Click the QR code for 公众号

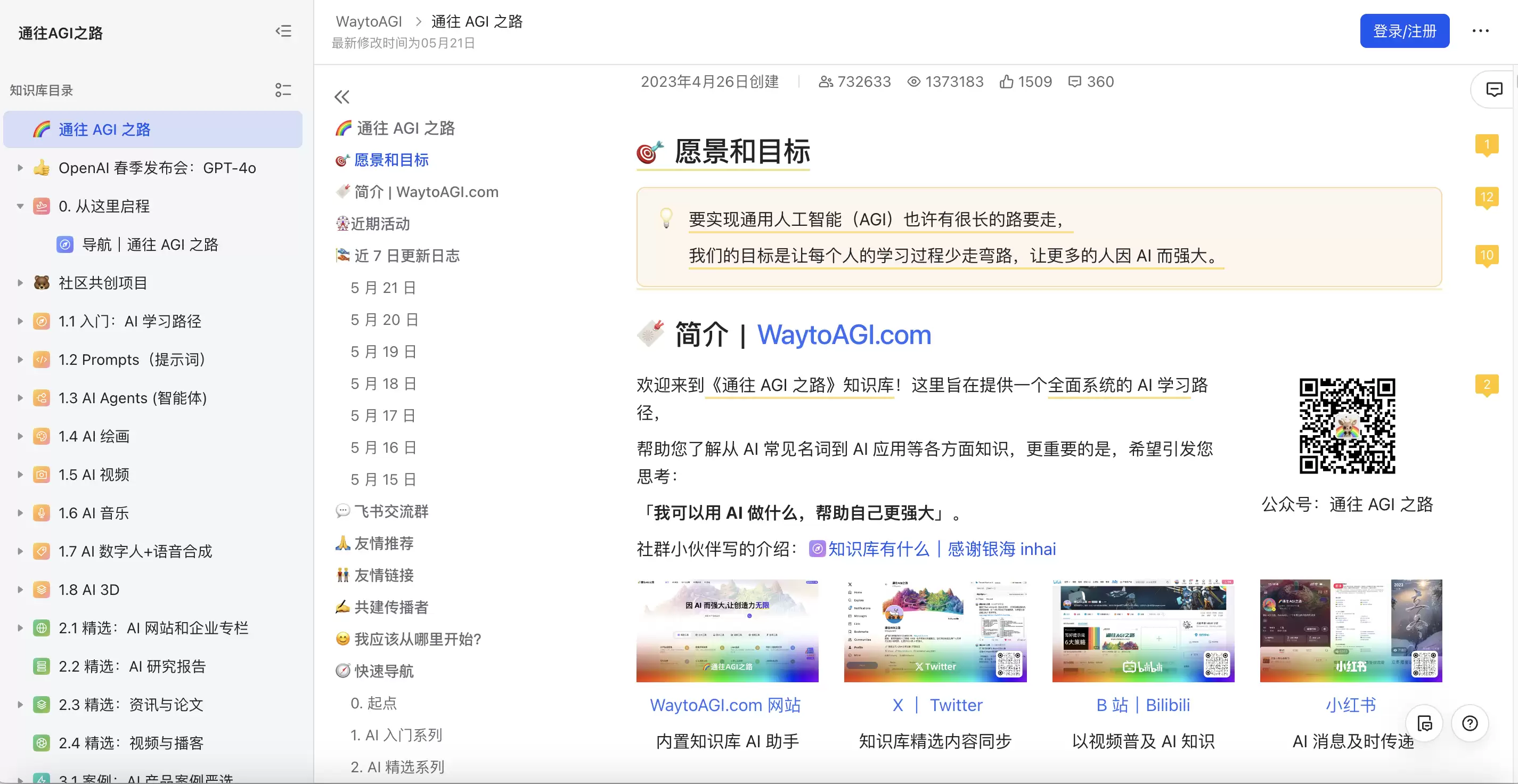pyautogui.click(x=1347, y=426)
